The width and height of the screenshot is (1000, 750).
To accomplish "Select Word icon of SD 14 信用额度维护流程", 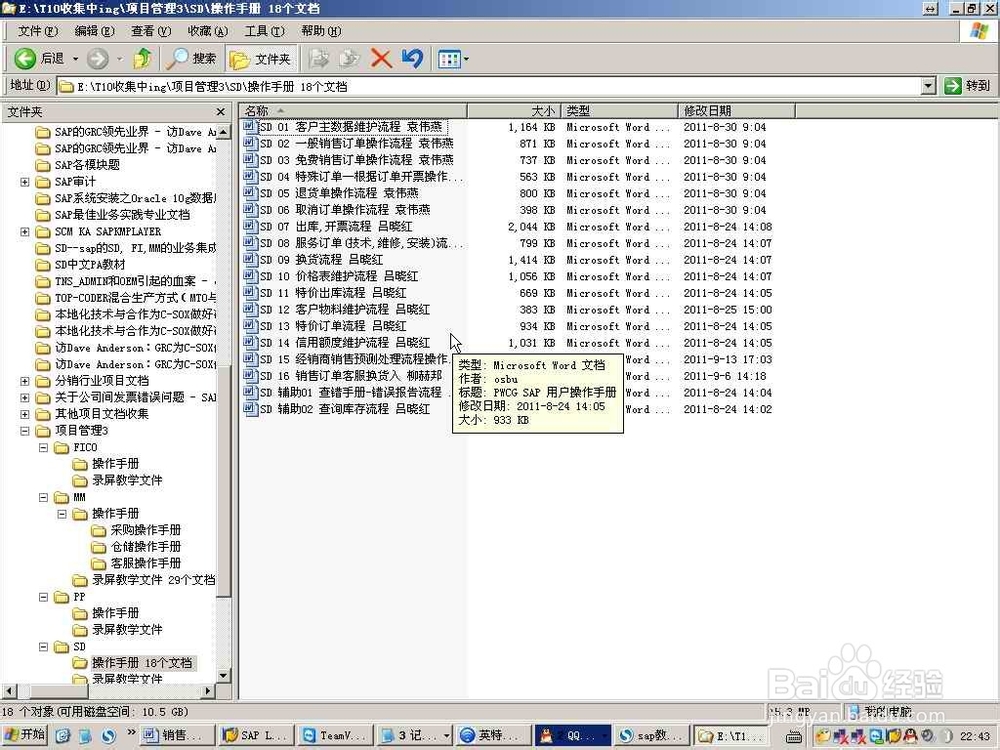I will click(x=249, y=342).
